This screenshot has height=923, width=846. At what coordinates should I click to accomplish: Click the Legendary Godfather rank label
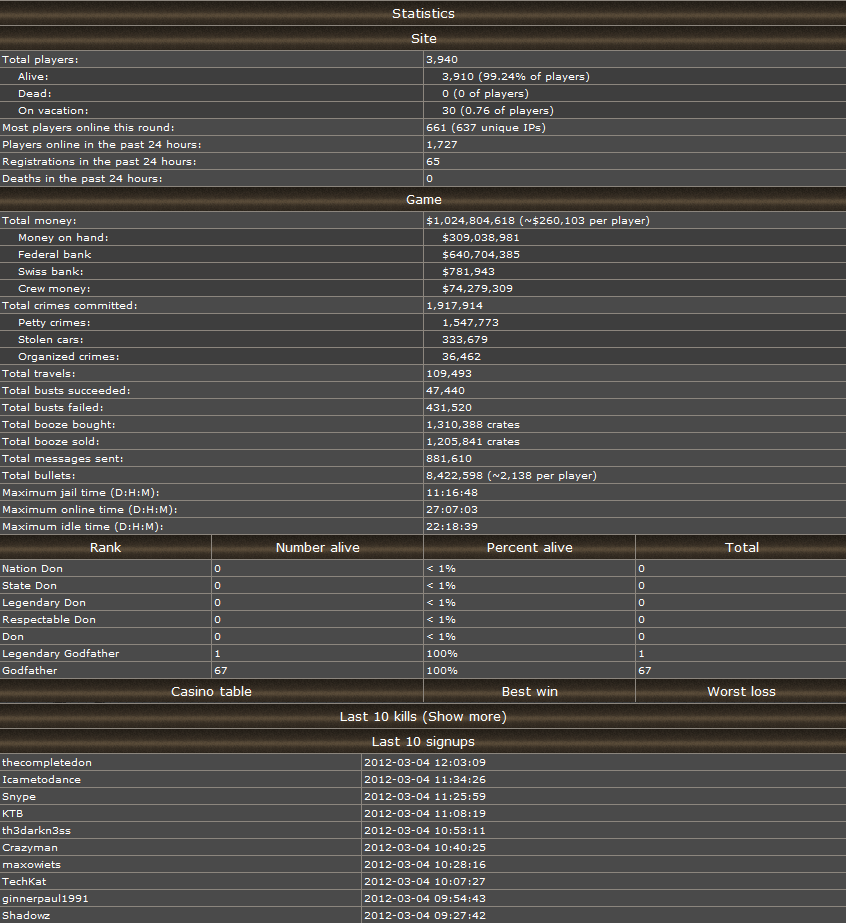60,653
